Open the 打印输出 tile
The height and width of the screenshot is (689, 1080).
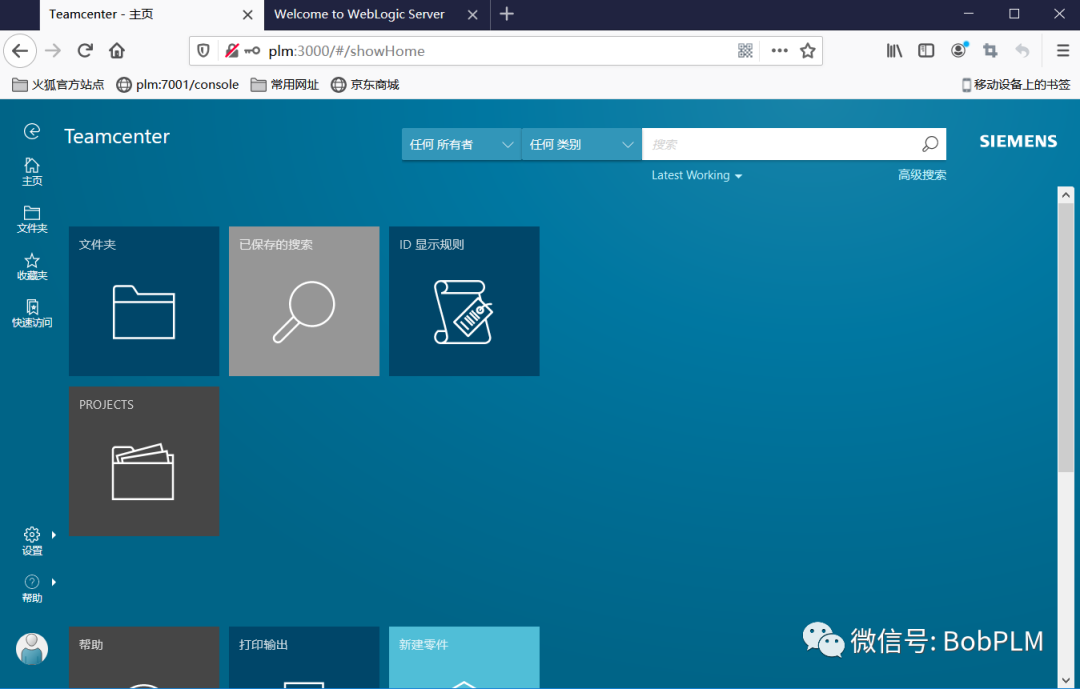coord(304,657)
